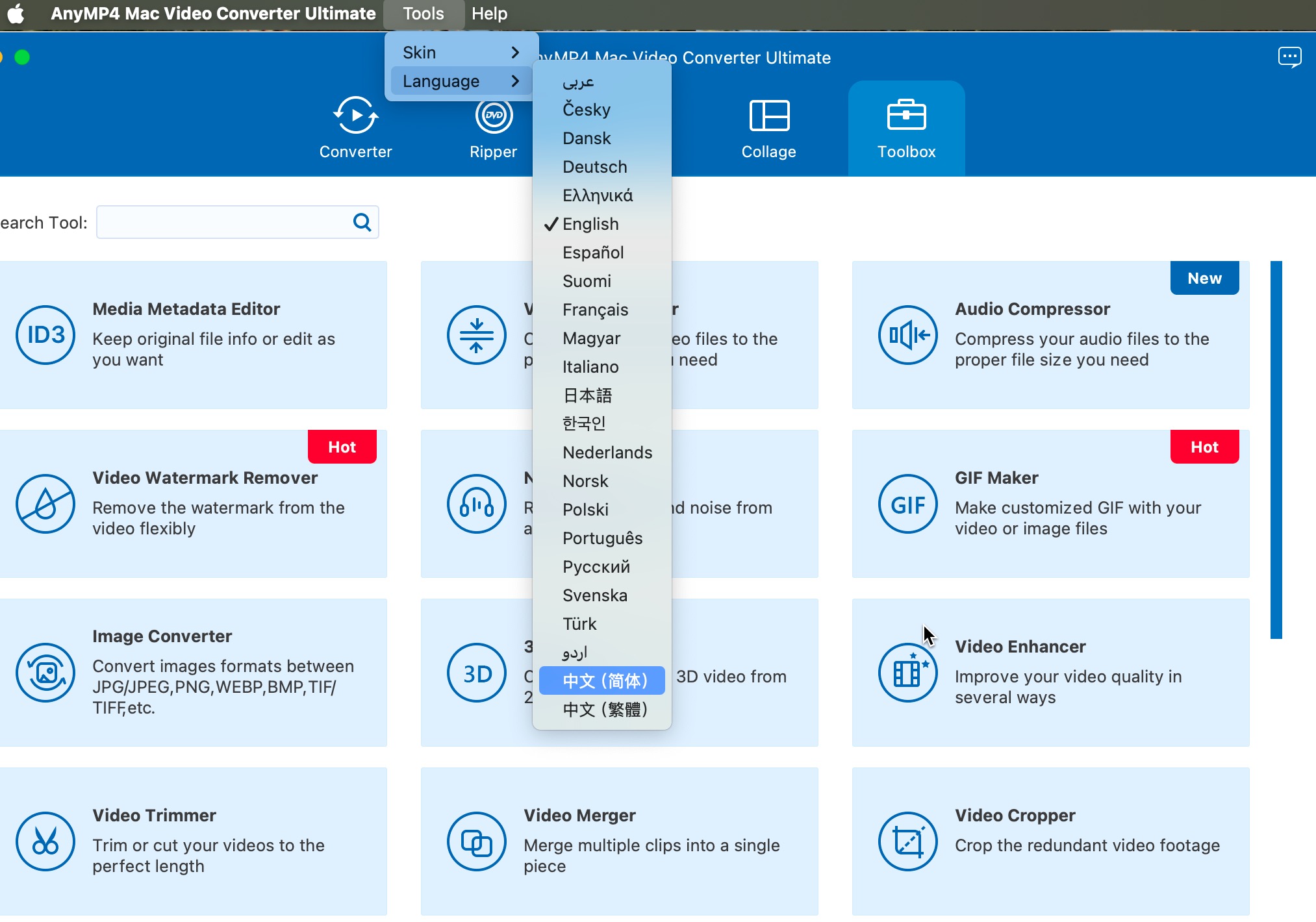
Task: Click the Video Trimmer scissors icon
Action: tap(45, 841)
